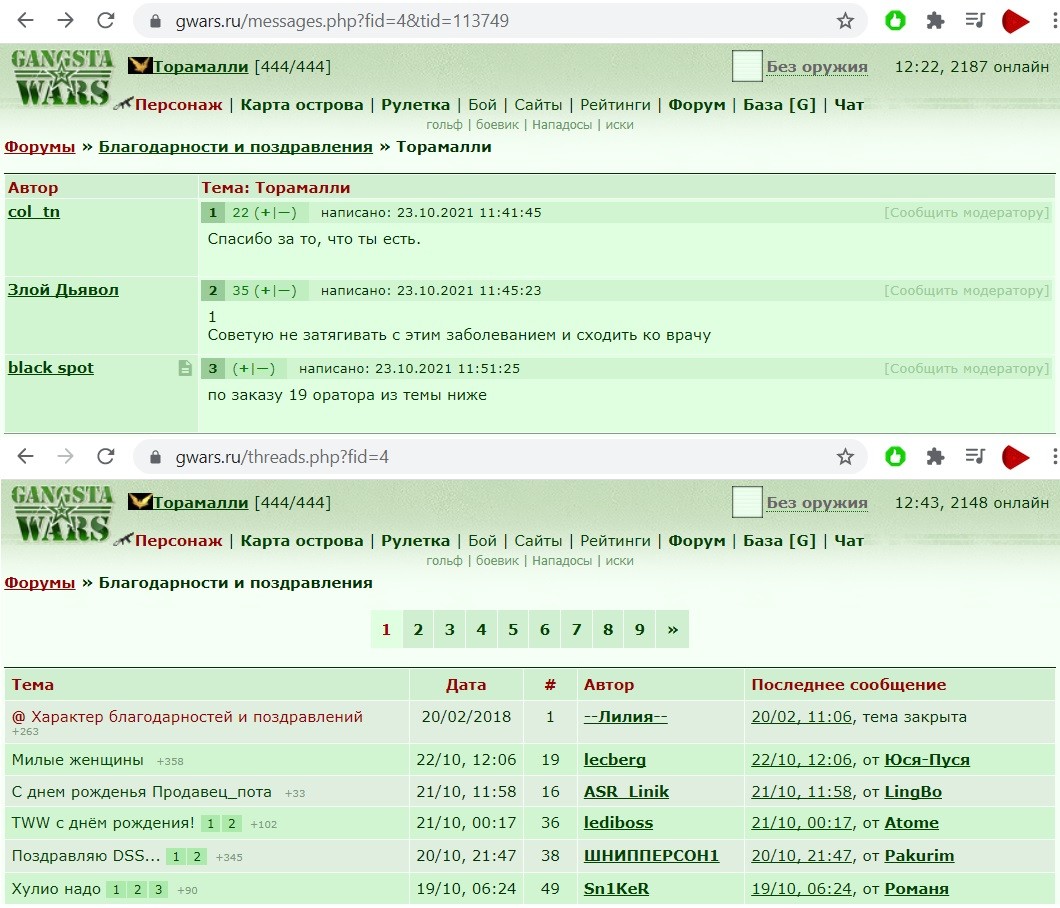Go to forum page 9 in pagination

[x=640, y=629]
